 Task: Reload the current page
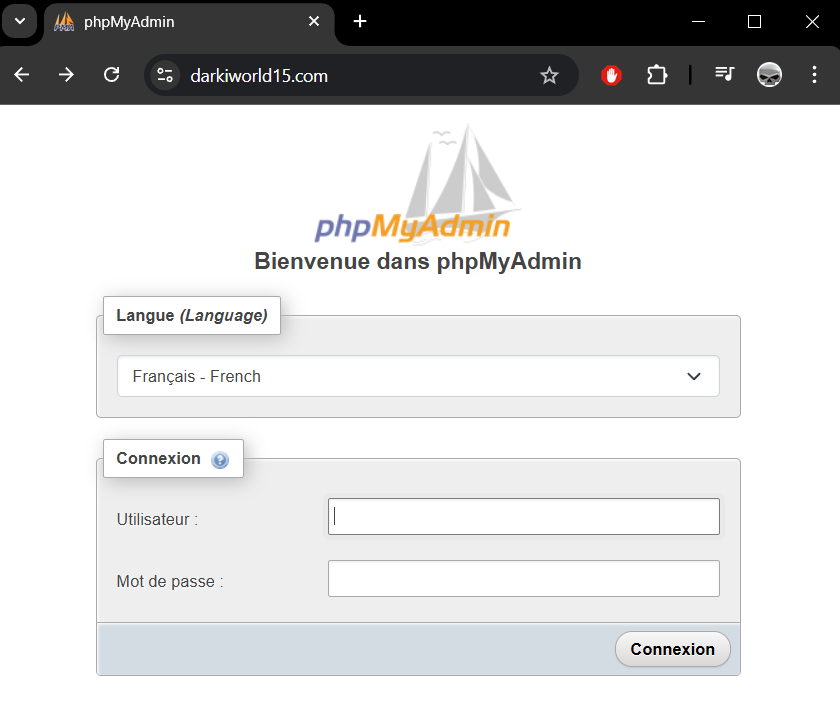(x=111, y=74)
